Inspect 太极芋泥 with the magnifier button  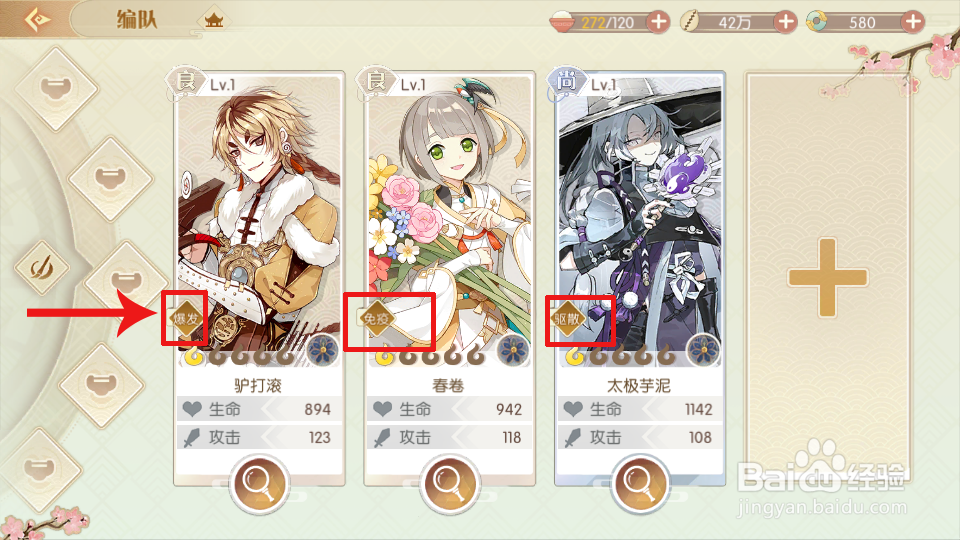pos(640,484)
